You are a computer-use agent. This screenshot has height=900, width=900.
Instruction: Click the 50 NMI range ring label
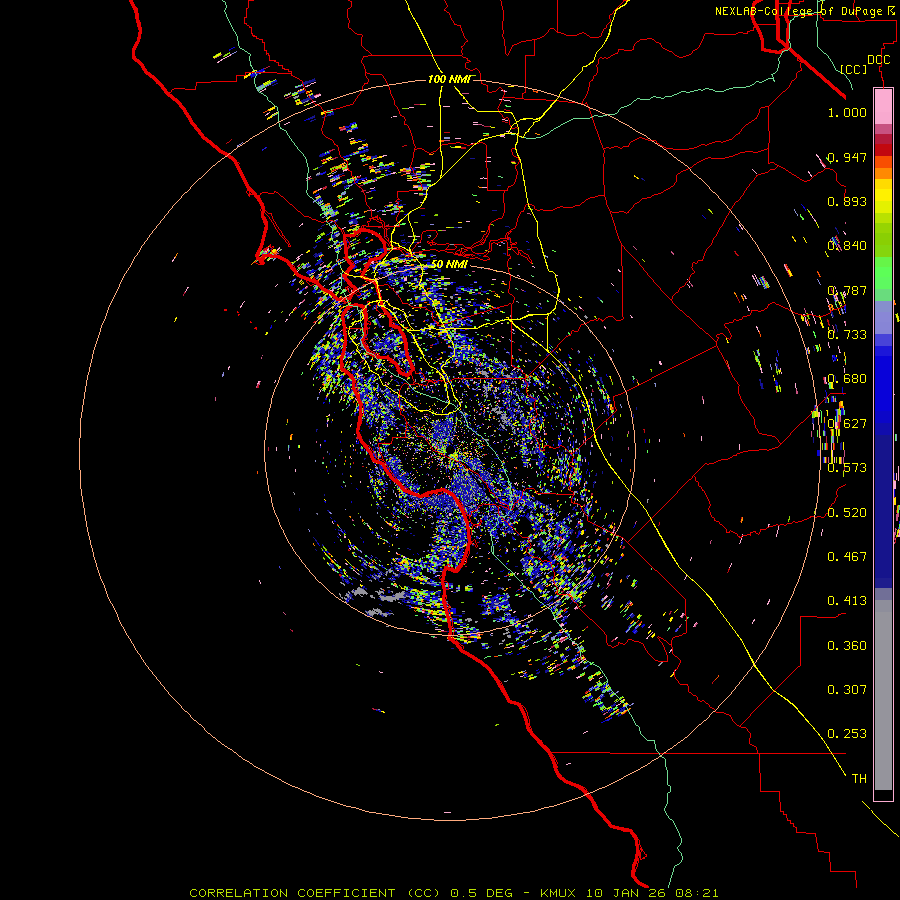(449, 265)
